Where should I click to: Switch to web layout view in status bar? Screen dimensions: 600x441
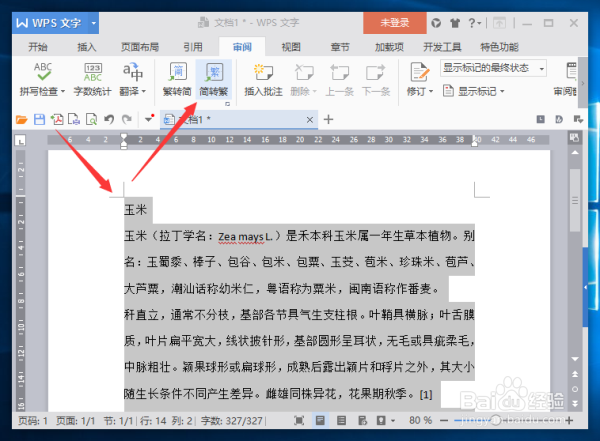coord(362,421)
